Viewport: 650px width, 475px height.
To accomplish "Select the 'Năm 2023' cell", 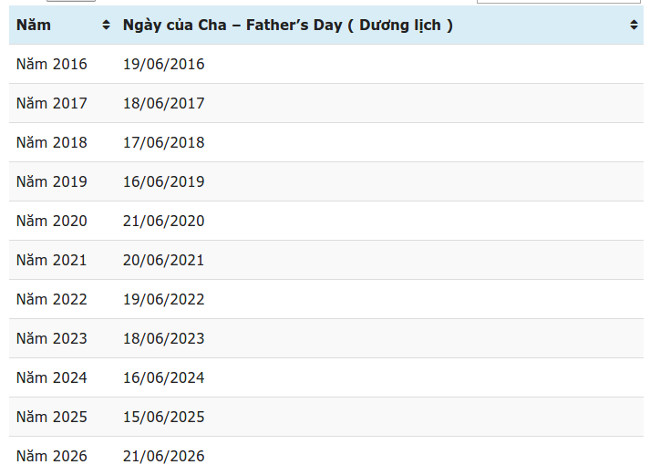I will pos(52,338).
